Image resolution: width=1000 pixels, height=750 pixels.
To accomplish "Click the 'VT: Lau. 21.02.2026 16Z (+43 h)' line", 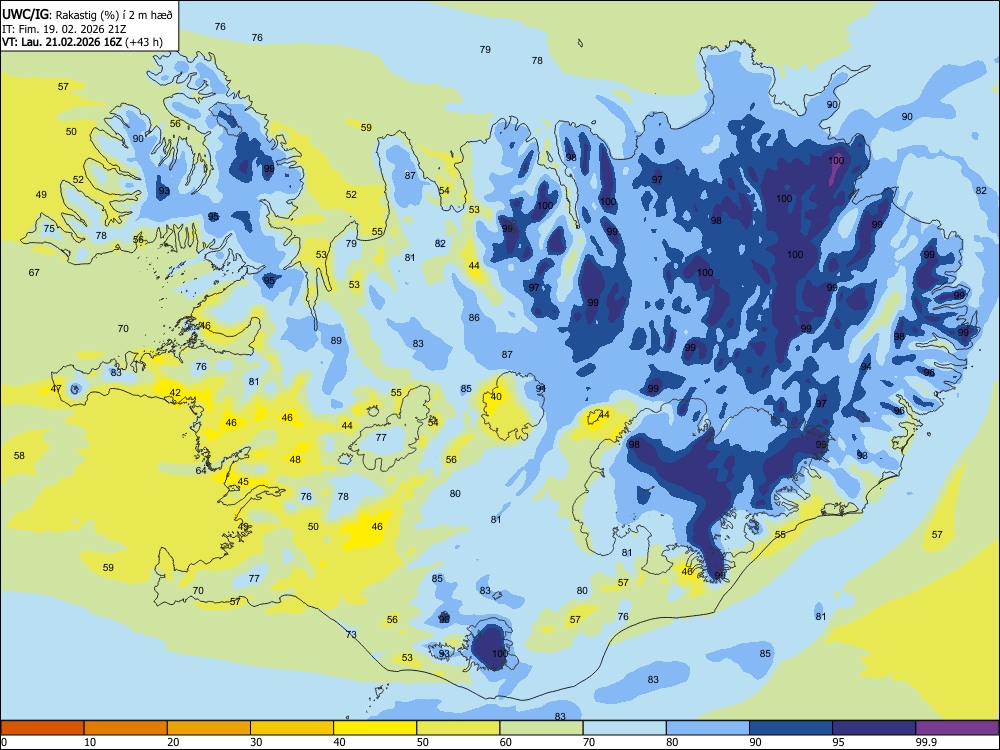I will pyautogui.click(x=82, y=42).
